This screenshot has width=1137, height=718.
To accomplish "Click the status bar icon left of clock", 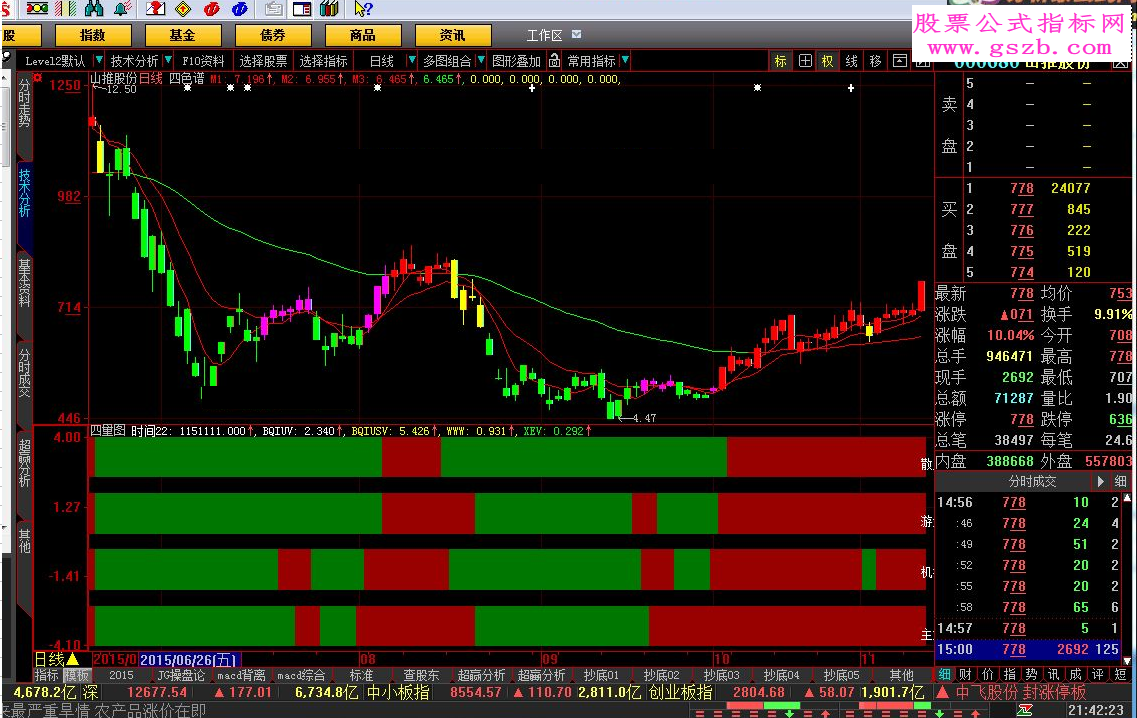I will coord(1025,711).
